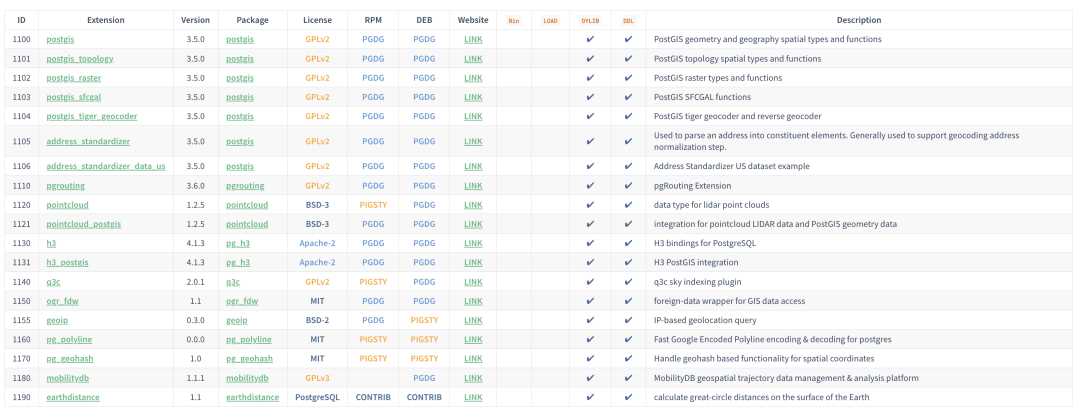Click the CONTRIB DEB badge for earthdistance
Image resolution: width=1080 pixels, height=411 pixels.
pyautogui.click(x=424, y=397)
